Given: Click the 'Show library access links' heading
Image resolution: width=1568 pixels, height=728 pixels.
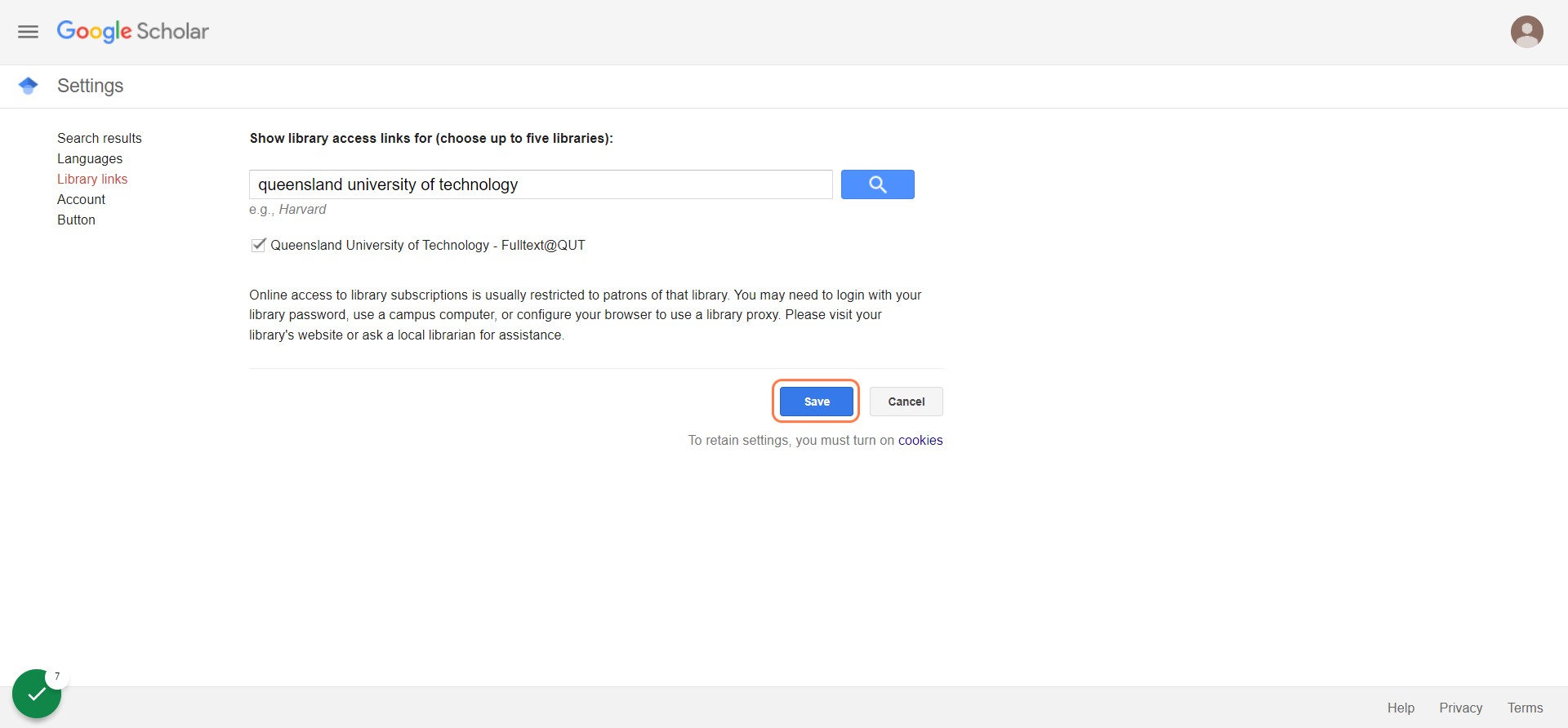Looking at the screenshot, I should pyautogui.click(x=431, y=138).
